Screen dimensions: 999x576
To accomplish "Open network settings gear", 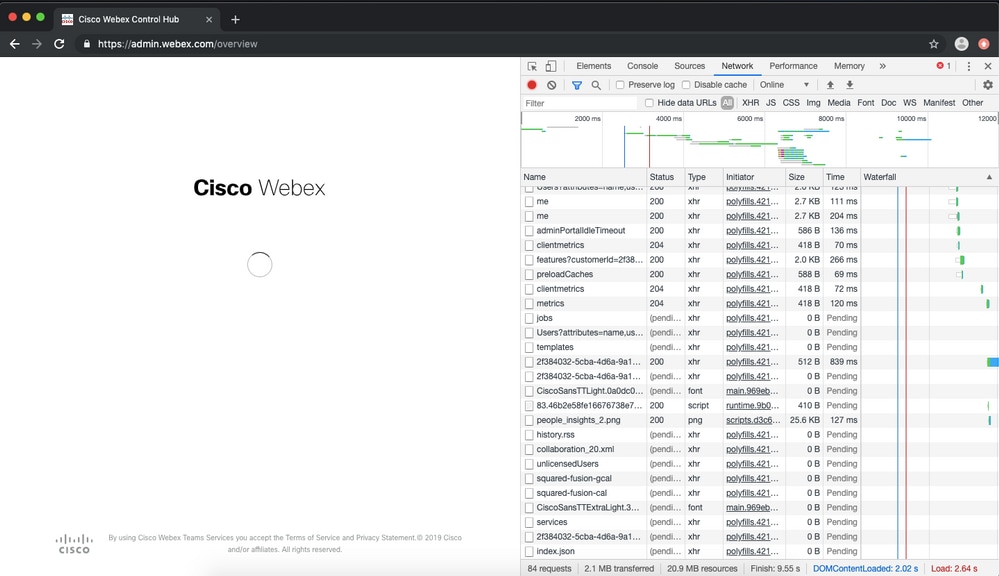I will [988, 85].
